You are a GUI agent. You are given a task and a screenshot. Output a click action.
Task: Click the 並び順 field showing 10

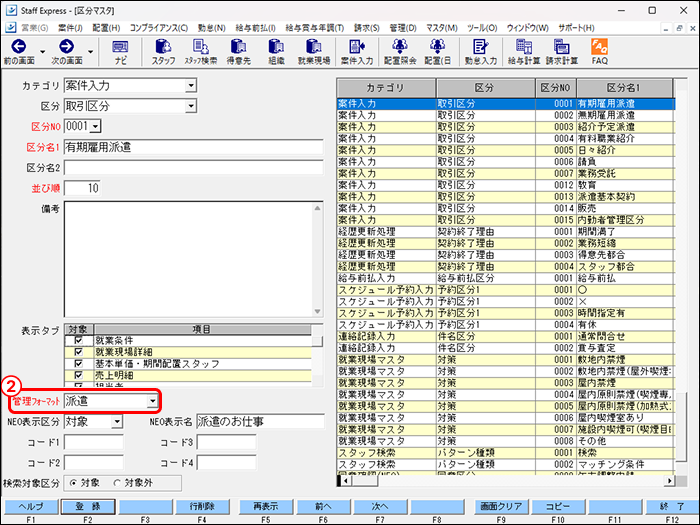click(82, 188)
